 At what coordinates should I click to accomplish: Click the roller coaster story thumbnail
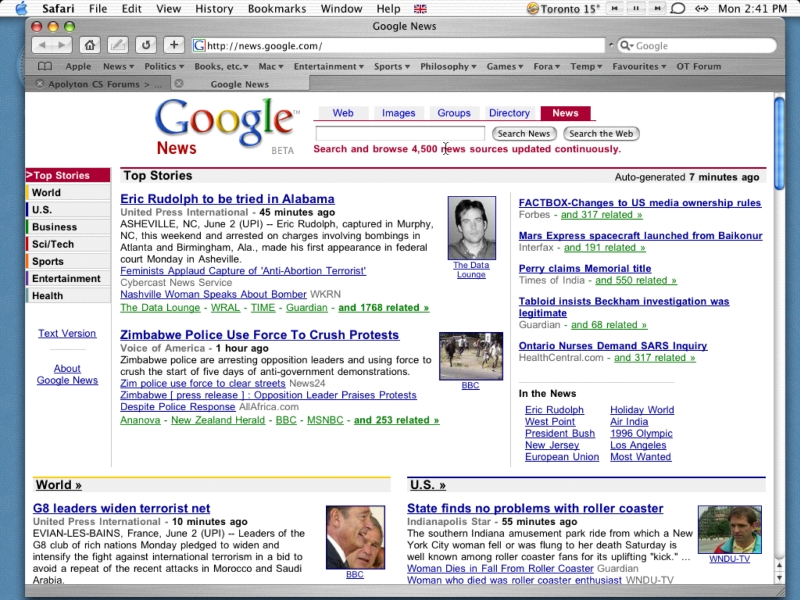pos(730,530)
